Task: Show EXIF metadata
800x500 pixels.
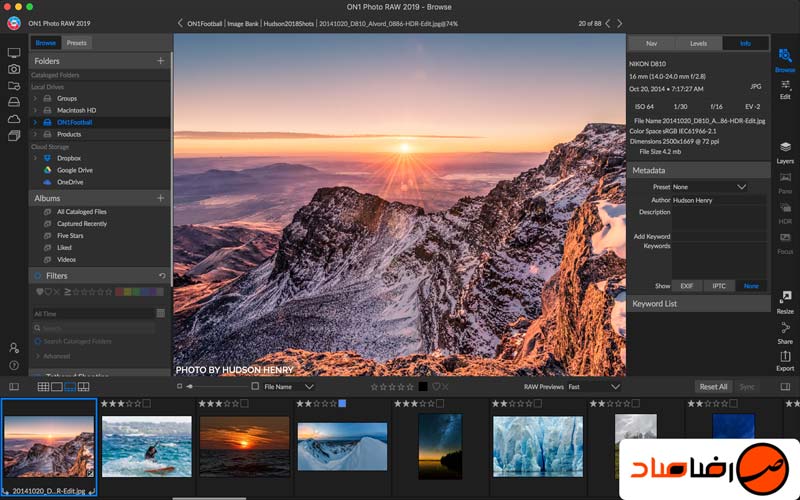Action: point(687,286)
